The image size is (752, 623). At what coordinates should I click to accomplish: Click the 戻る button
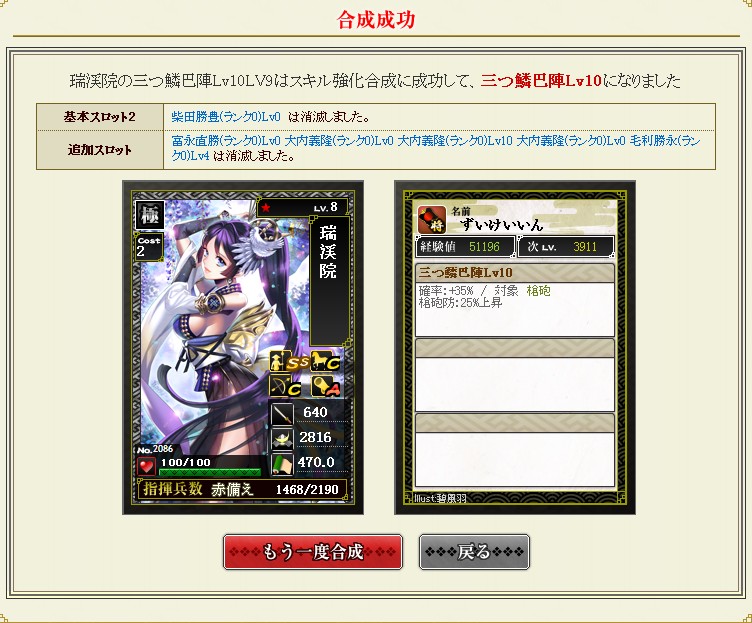pyautogui.click(x=474, y=552)
